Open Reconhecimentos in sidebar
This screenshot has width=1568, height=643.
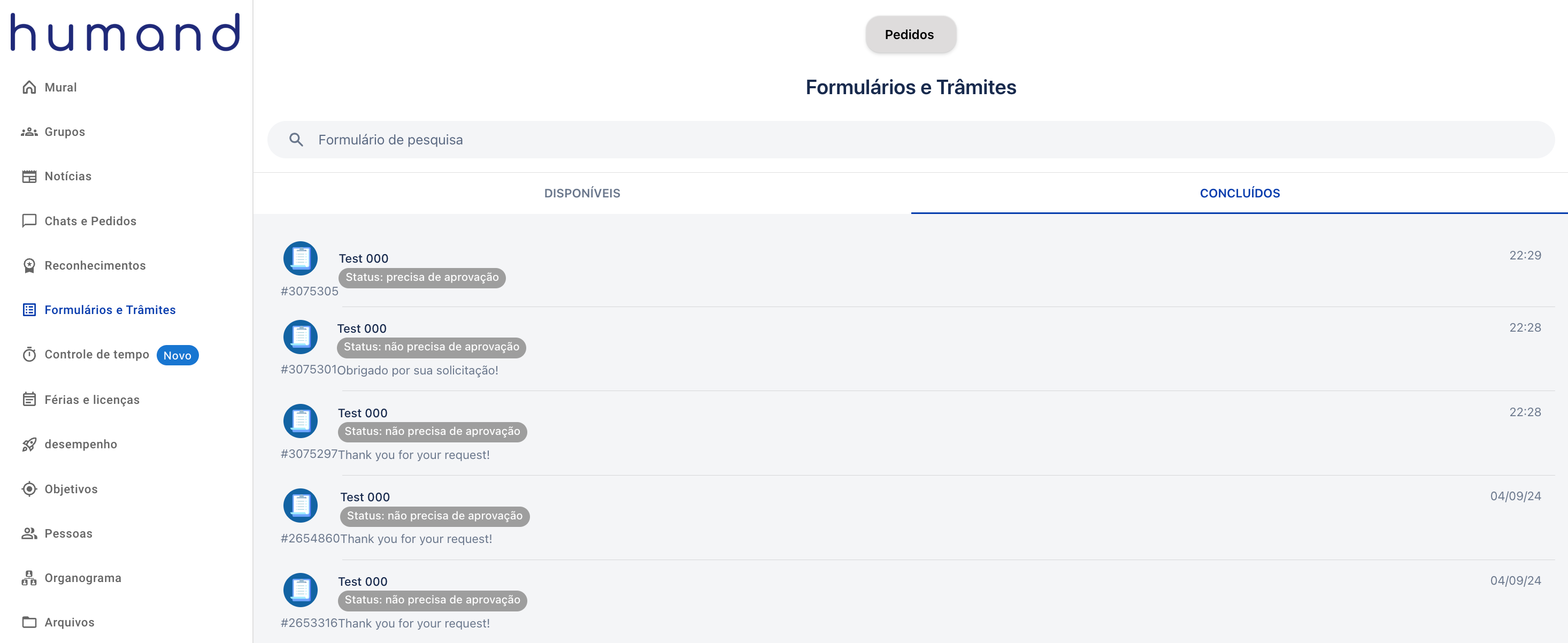tap(95, 265)
